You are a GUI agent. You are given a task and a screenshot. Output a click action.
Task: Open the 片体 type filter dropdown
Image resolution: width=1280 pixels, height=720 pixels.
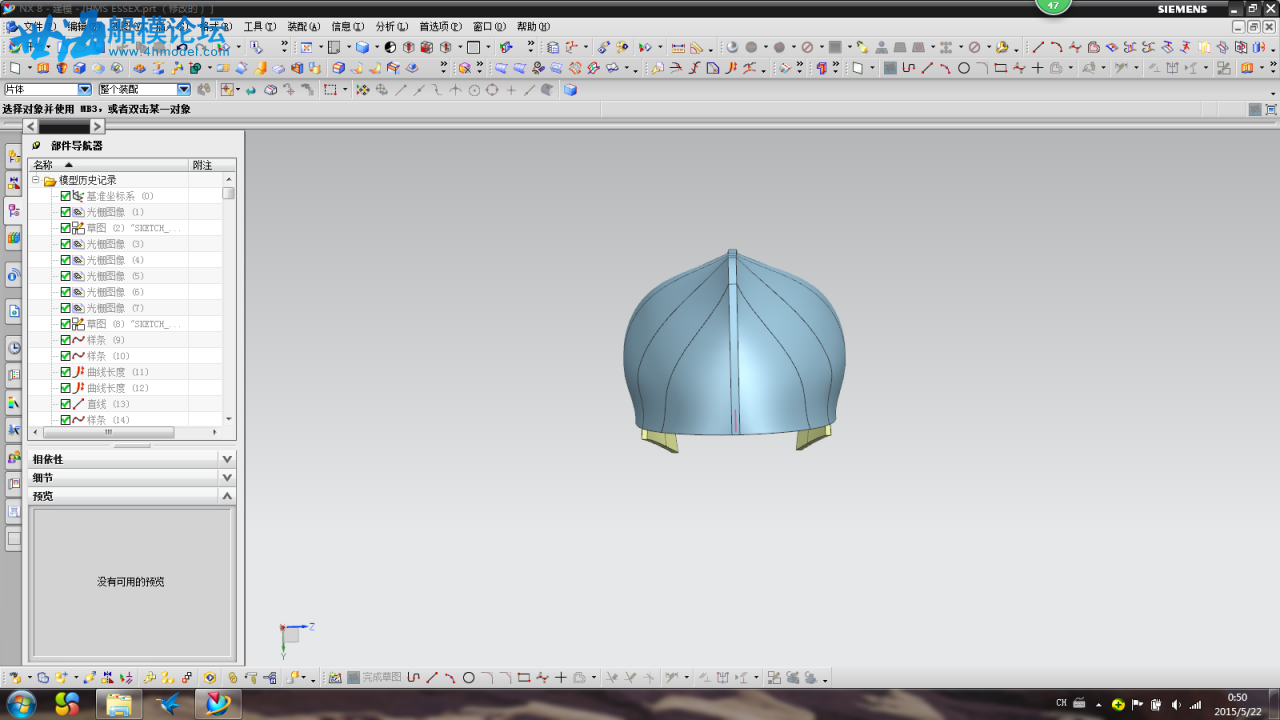[85, 90]
